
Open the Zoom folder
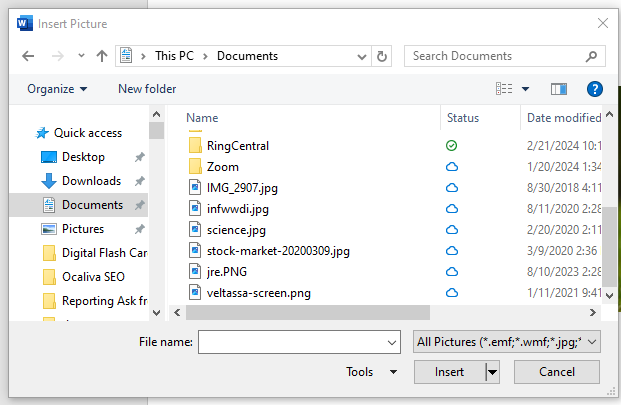222,166
